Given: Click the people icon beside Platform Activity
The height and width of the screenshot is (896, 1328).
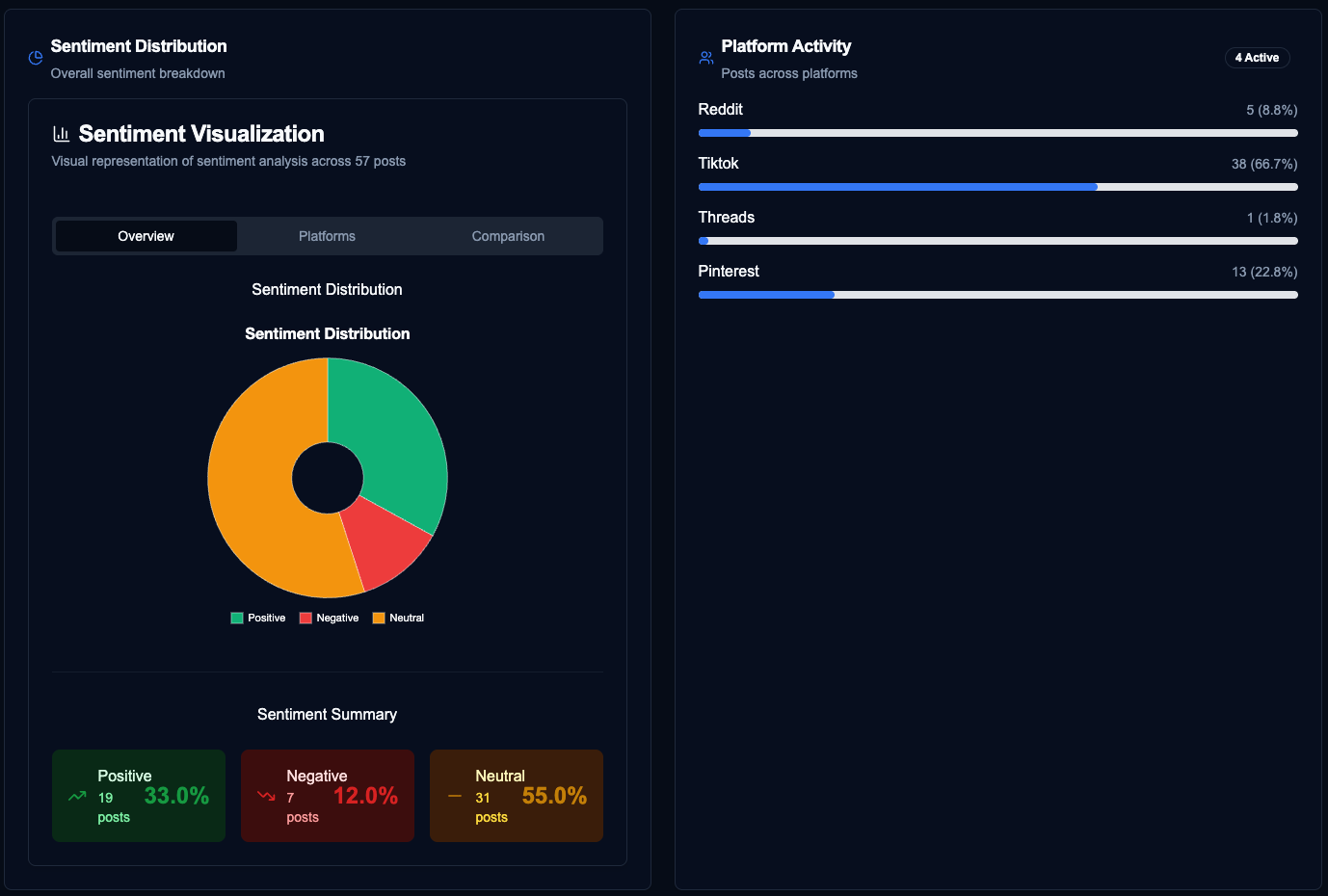Looking at the screenshot, I should [705, 58].
